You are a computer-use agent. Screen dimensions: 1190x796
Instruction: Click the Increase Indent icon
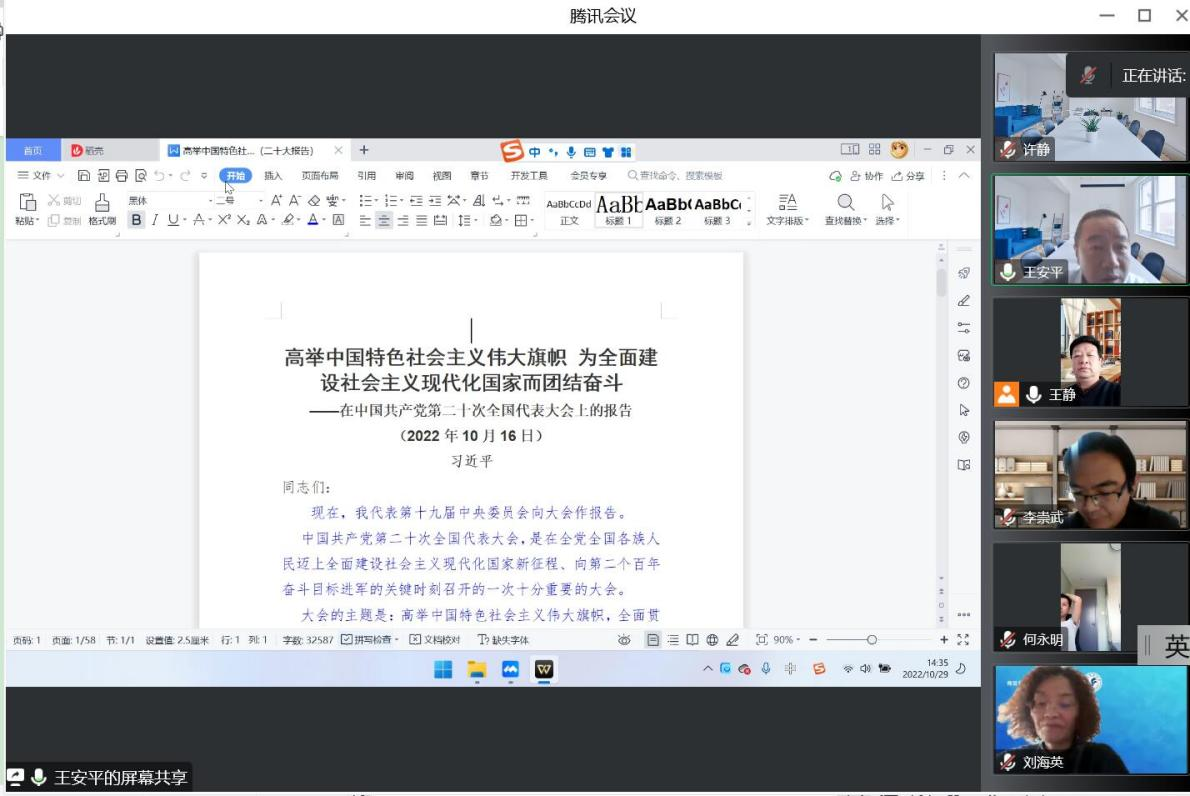[x=435, y=200]
